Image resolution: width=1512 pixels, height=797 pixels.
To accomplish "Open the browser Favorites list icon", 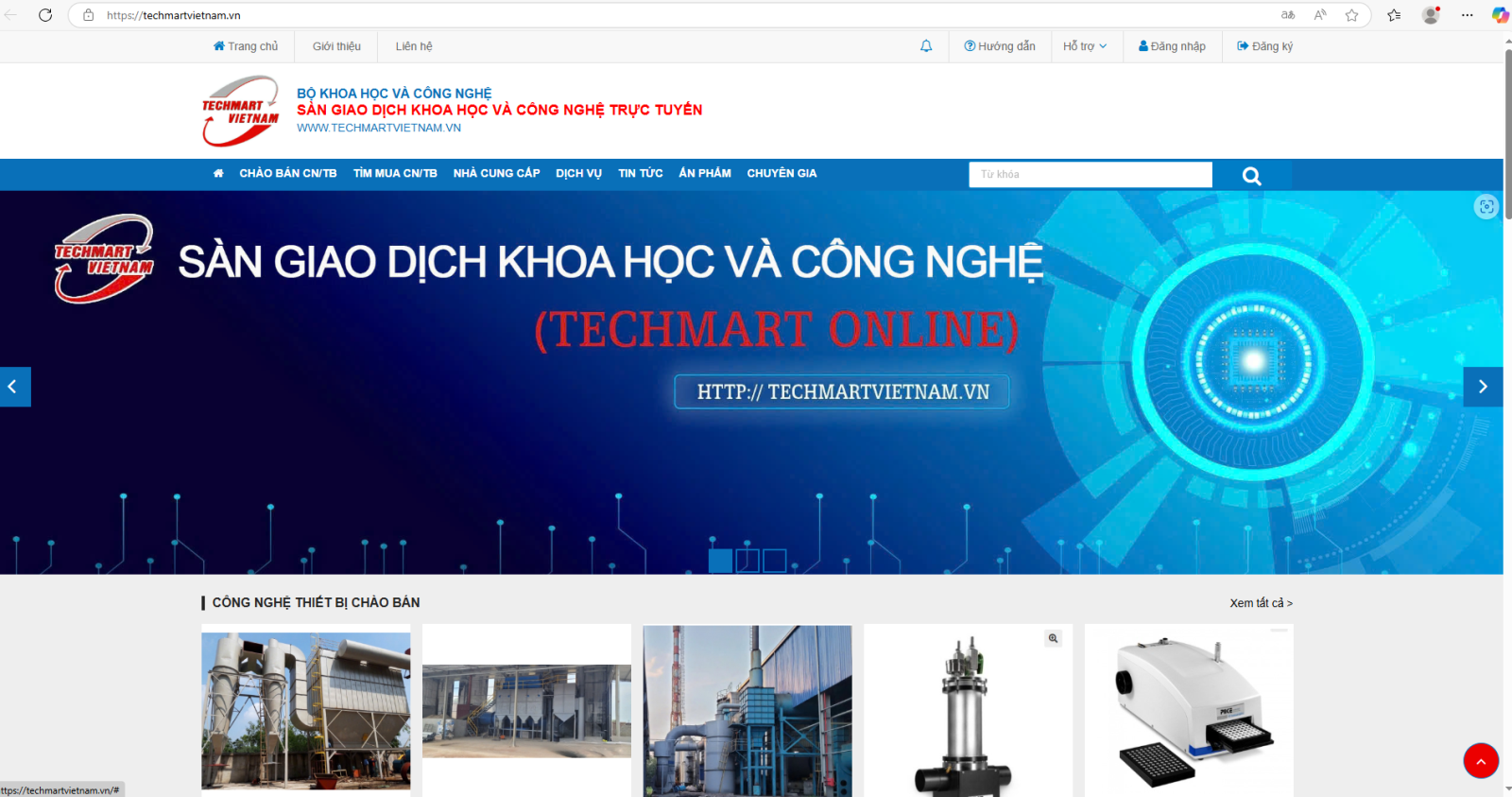I will [x=1394, y=15].
